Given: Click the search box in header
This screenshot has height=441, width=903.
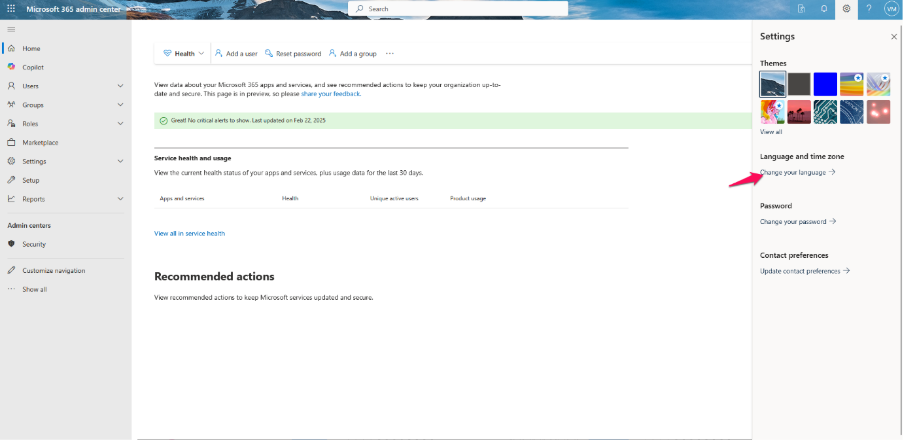Looking at the screenshot, I should click(457, 9).
